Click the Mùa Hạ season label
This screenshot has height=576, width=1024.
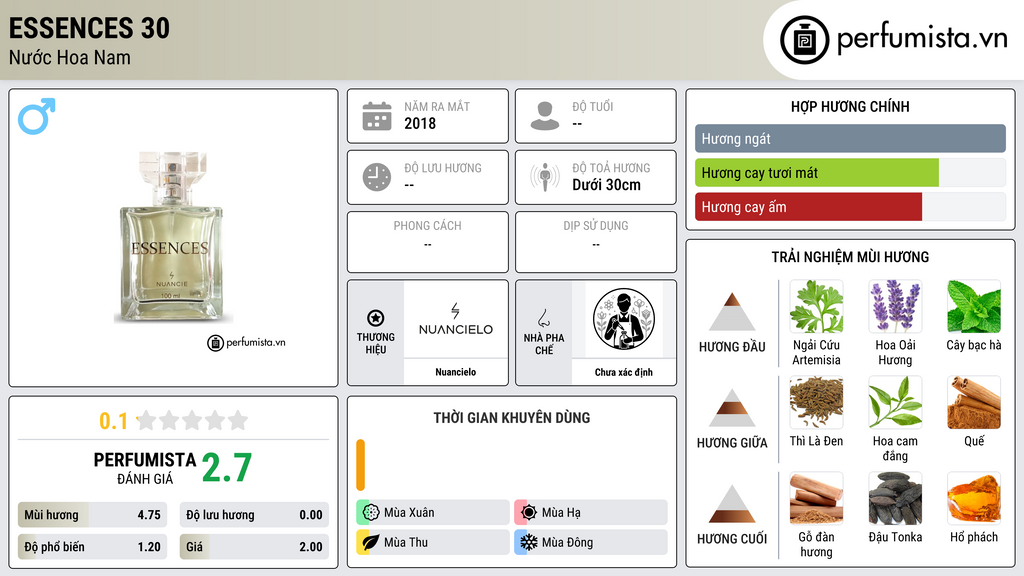click(561, 513)
